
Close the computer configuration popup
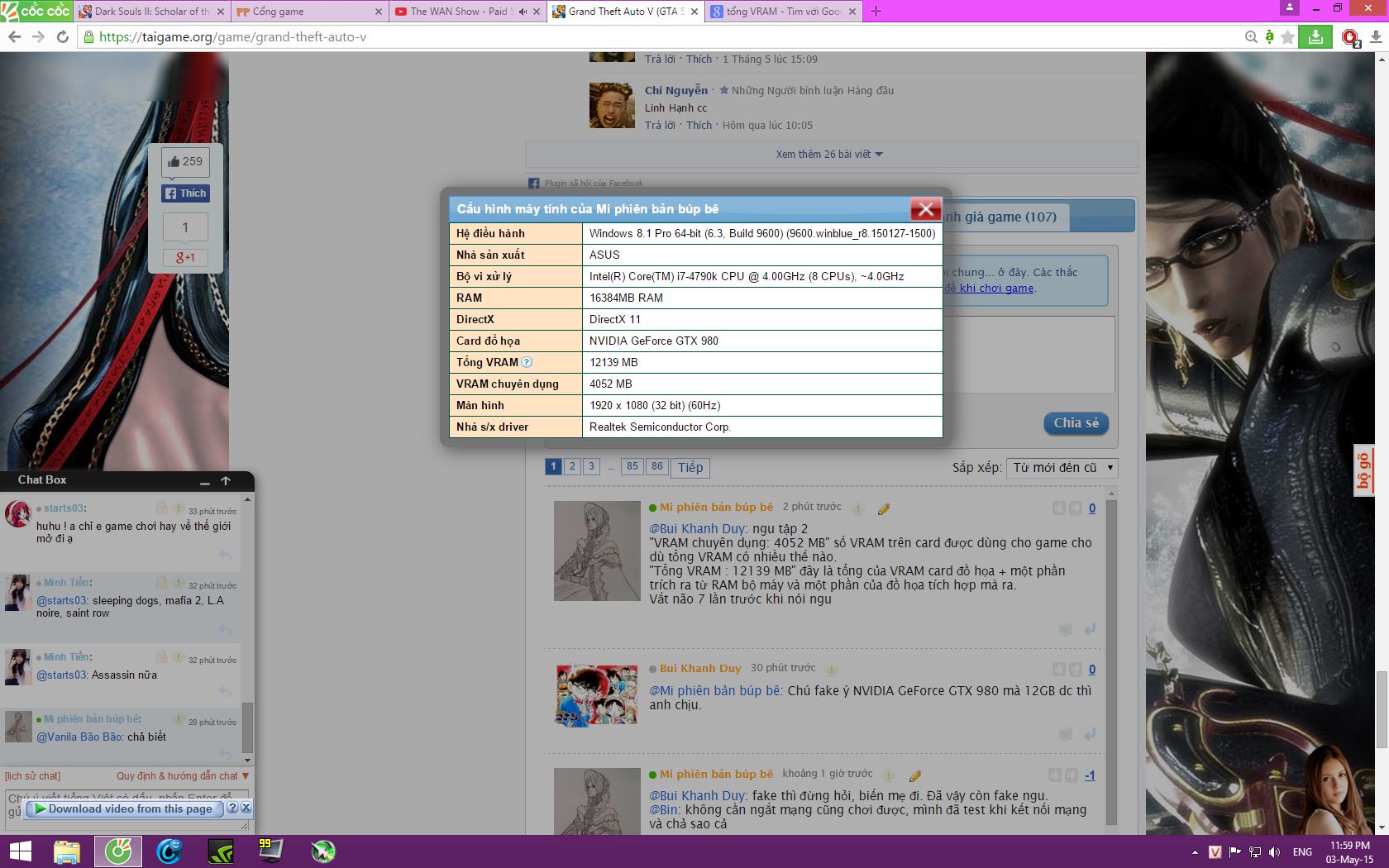(925, 209)
